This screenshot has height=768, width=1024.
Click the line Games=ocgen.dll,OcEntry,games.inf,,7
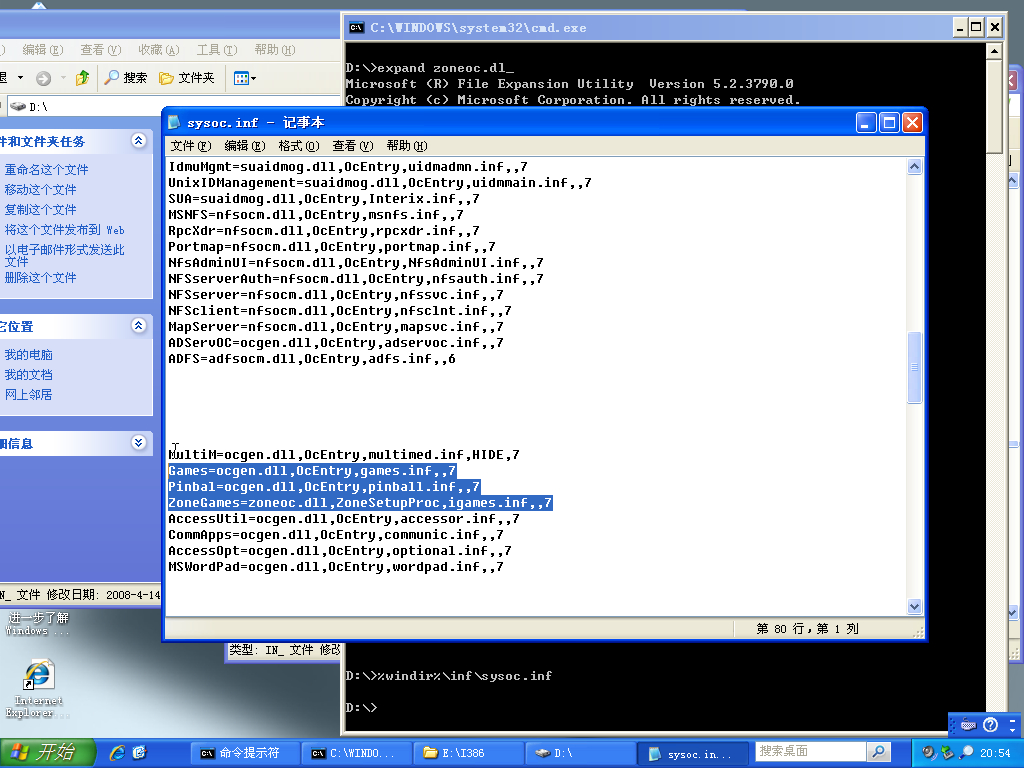click(312, 471)
